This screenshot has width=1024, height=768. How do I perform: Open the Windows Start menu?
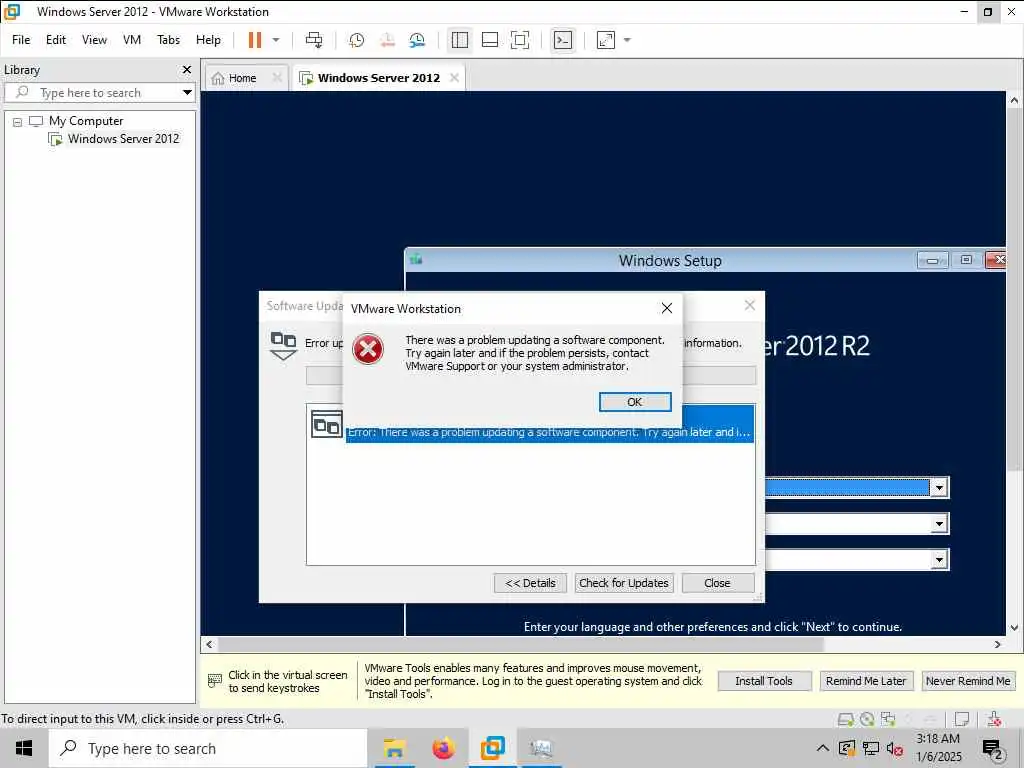[x=24, y=748]
